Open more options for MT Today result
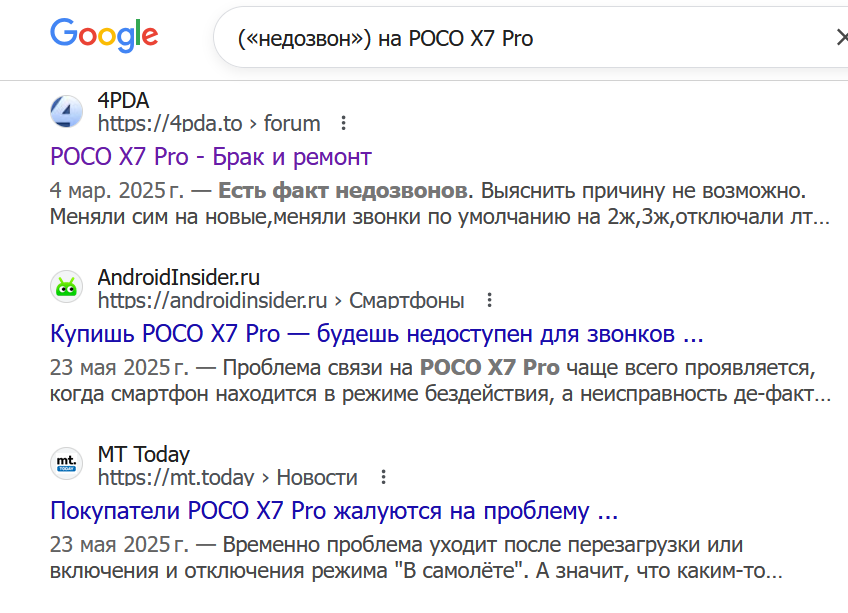Image resolution: width=848 pixels, height=613 pixels. tap(383, 477)
